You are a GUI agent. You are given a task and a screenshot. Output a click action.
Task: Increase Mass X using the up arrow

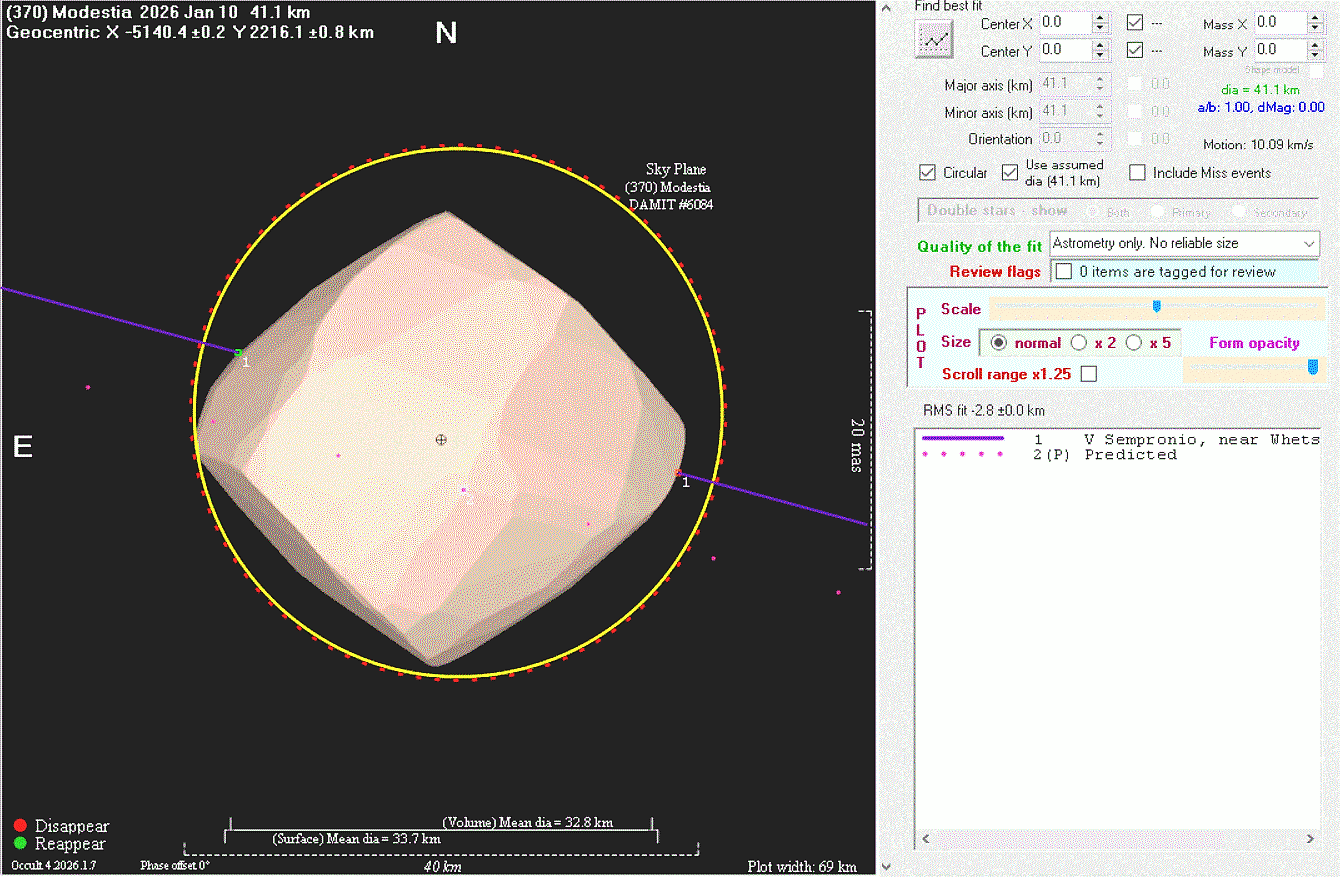tap(1315, 17)
